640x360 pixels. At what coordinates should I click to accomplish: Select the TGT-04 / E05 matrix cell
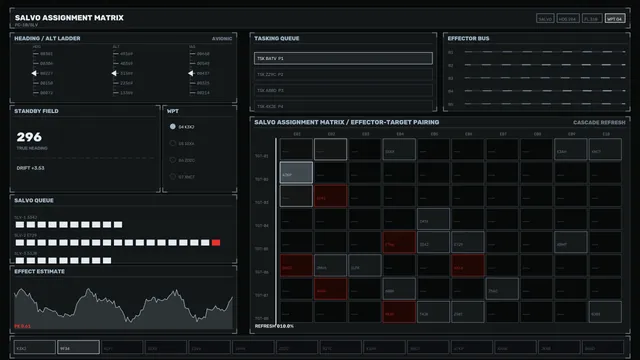pos(433,219)
